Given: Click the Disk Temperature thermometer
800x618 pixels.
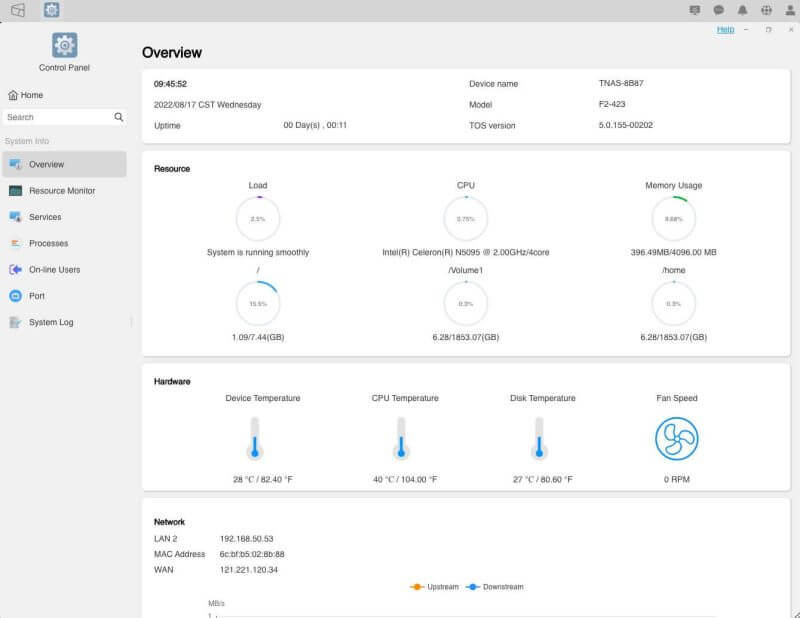Looking at the screenshot, I should [x=539, y=438].
